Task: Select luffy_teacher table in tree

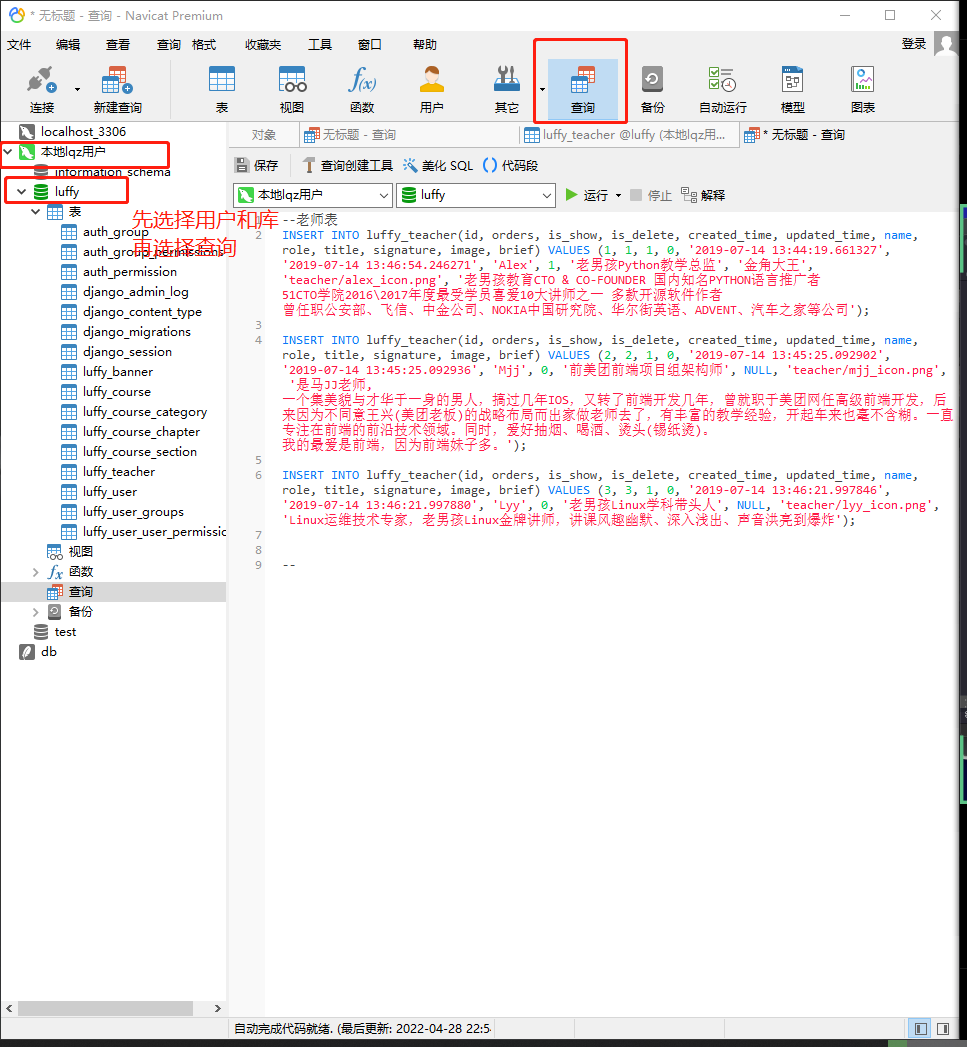Action: (119, 472)
